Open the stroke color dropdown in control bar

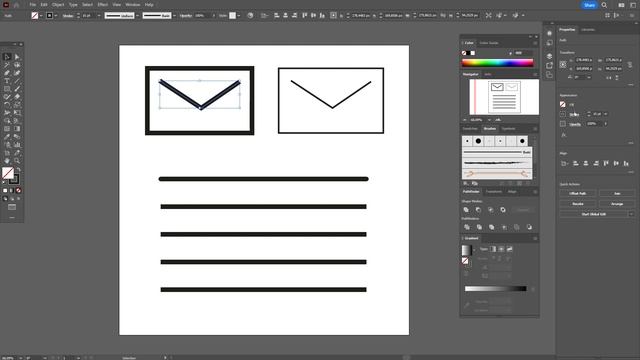pos(56,16)
